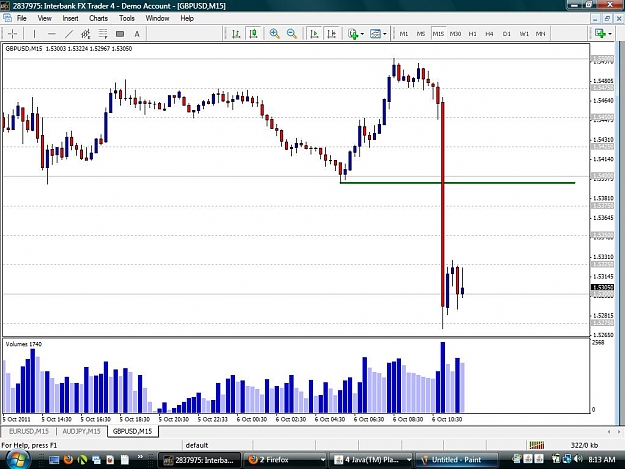
Task: Open the Insert menu
Action: [x=70, y=18]
